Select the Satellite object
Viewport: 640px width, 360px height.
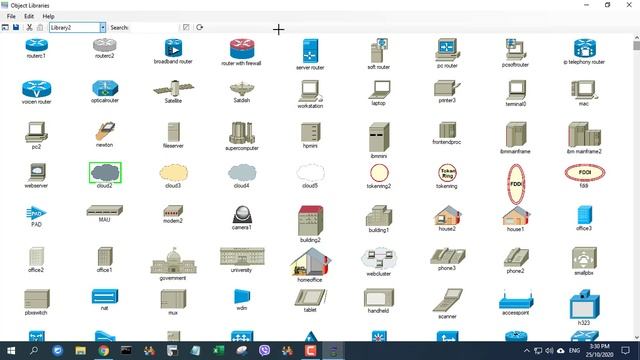173,88
